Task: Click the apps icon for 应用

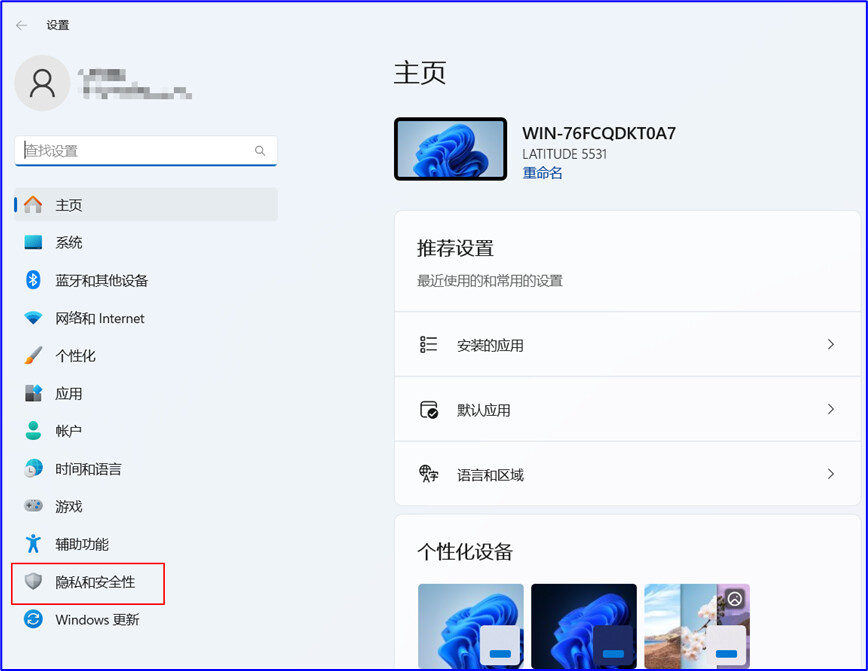Action: [33, 393]
